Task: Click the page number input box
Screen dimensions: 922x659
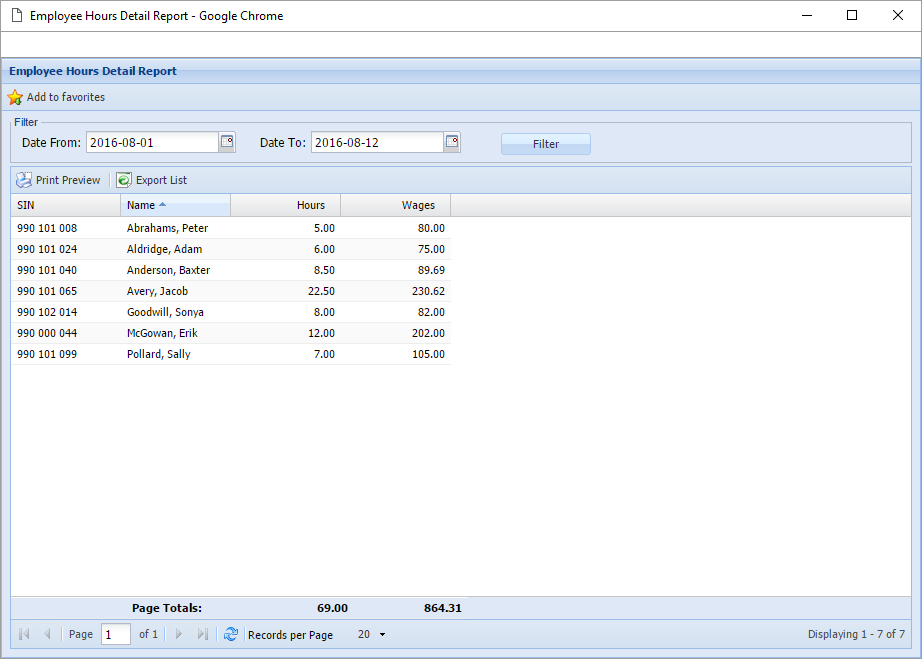Action: (115, 634)
